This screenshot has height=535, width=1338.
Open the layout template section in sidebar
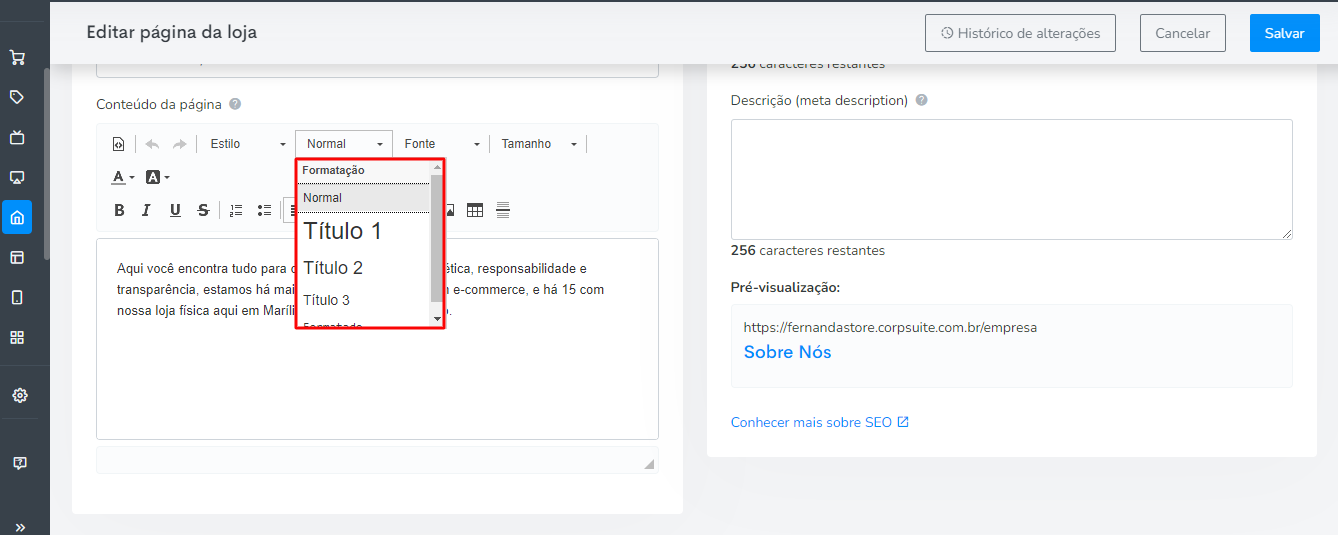pyautogui.click(x=17, y=257)
